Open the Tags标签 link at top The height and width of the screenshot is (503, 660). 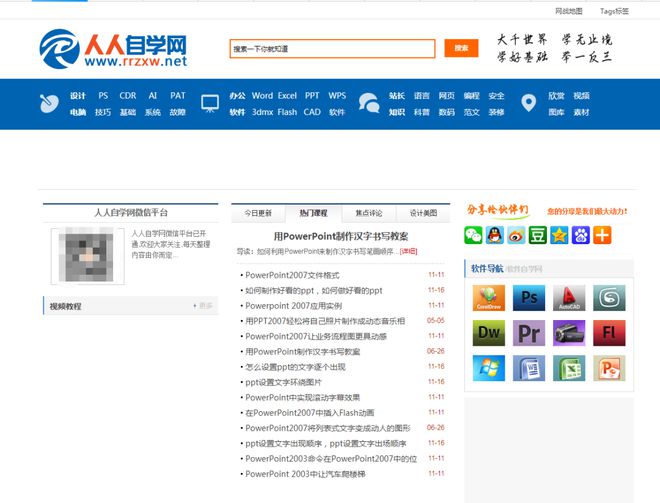614,11
